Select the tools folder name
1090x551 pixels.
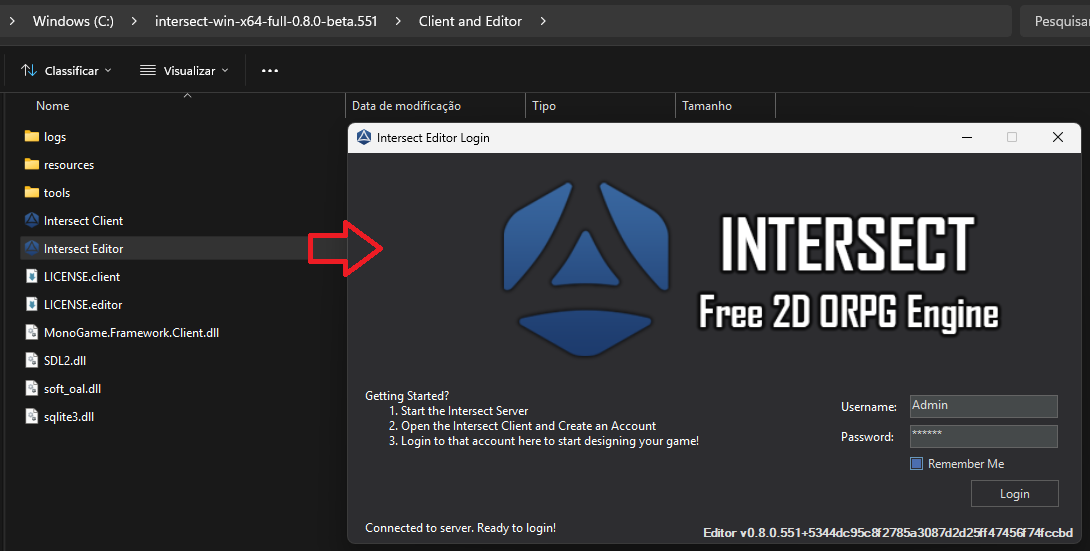[57, 192]
